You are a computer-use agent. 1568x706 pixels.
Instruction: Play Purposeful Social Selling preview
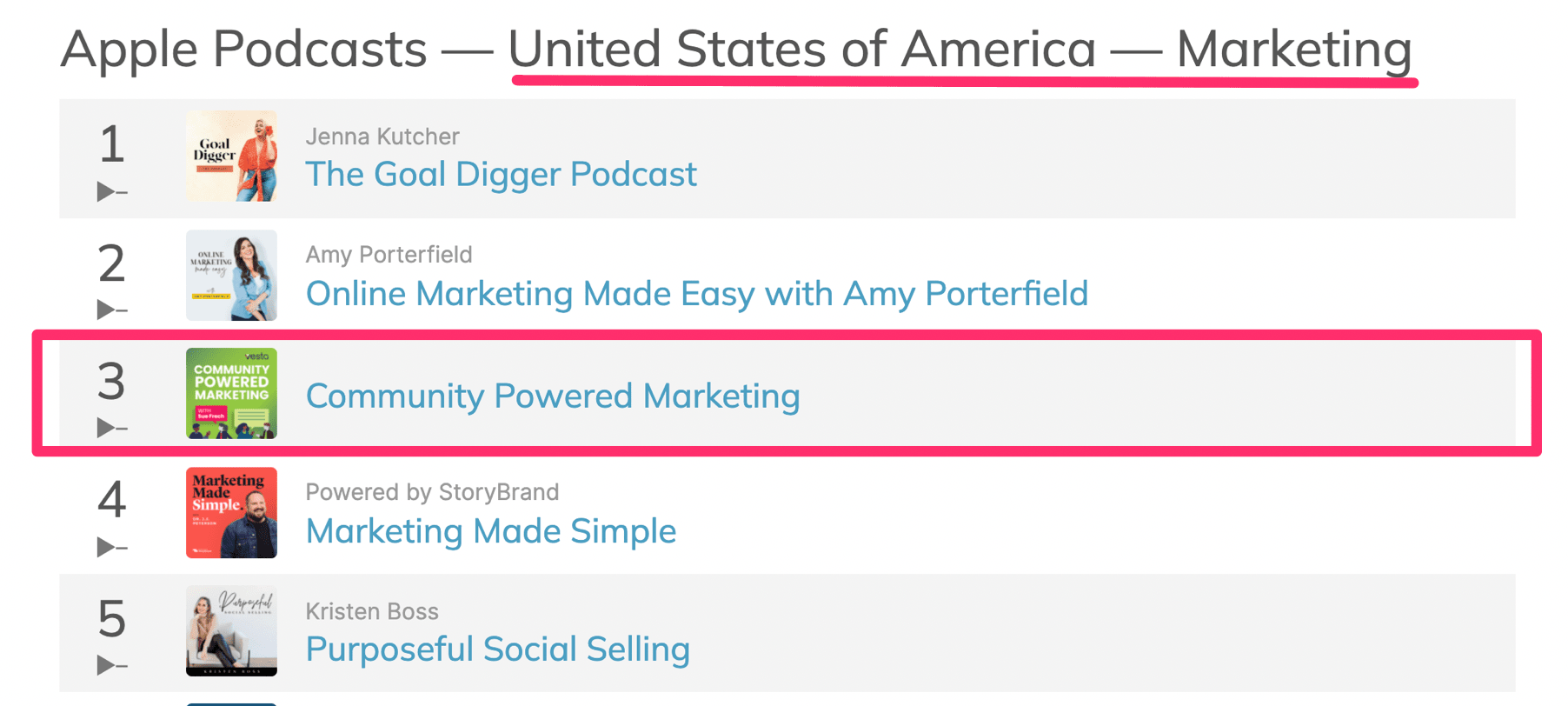(107, 665)
